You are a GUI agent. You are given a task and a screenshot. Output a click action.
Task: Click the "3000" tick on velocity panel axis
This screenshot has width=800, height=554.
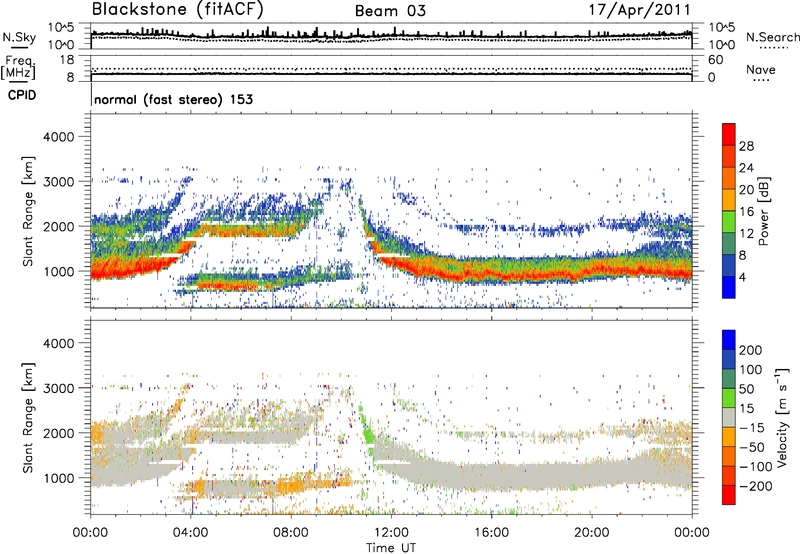click(x=58, y=388)
